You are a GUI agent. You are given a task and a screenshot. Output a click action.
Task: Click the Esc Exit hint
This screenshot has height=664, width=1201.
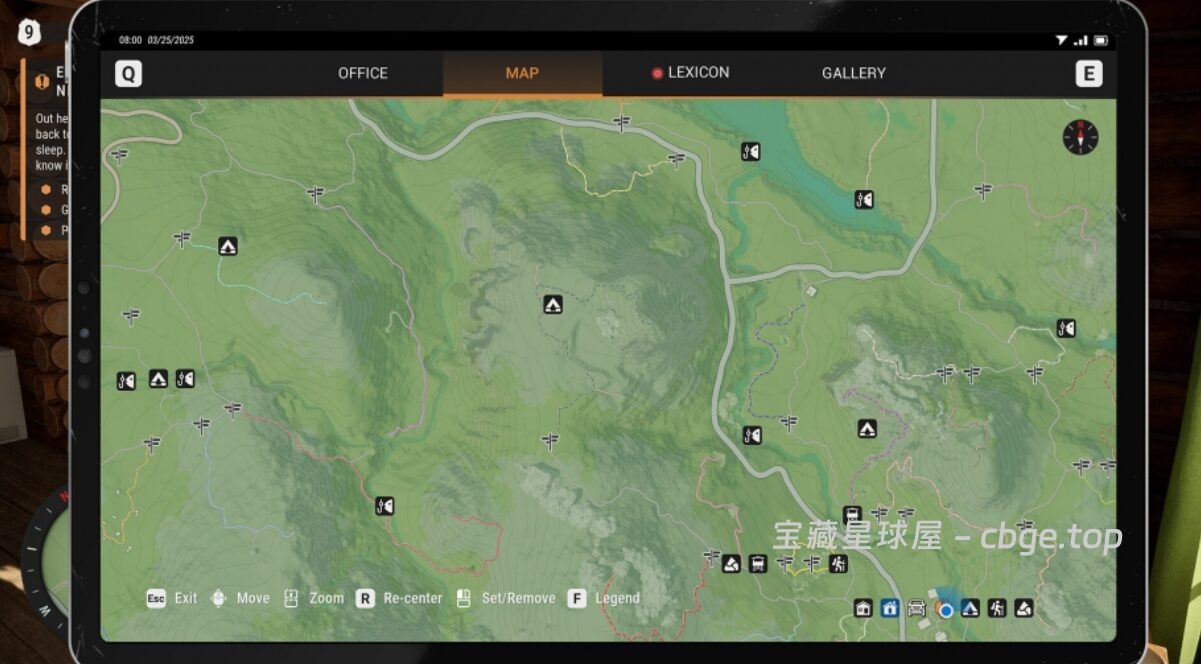172,598
